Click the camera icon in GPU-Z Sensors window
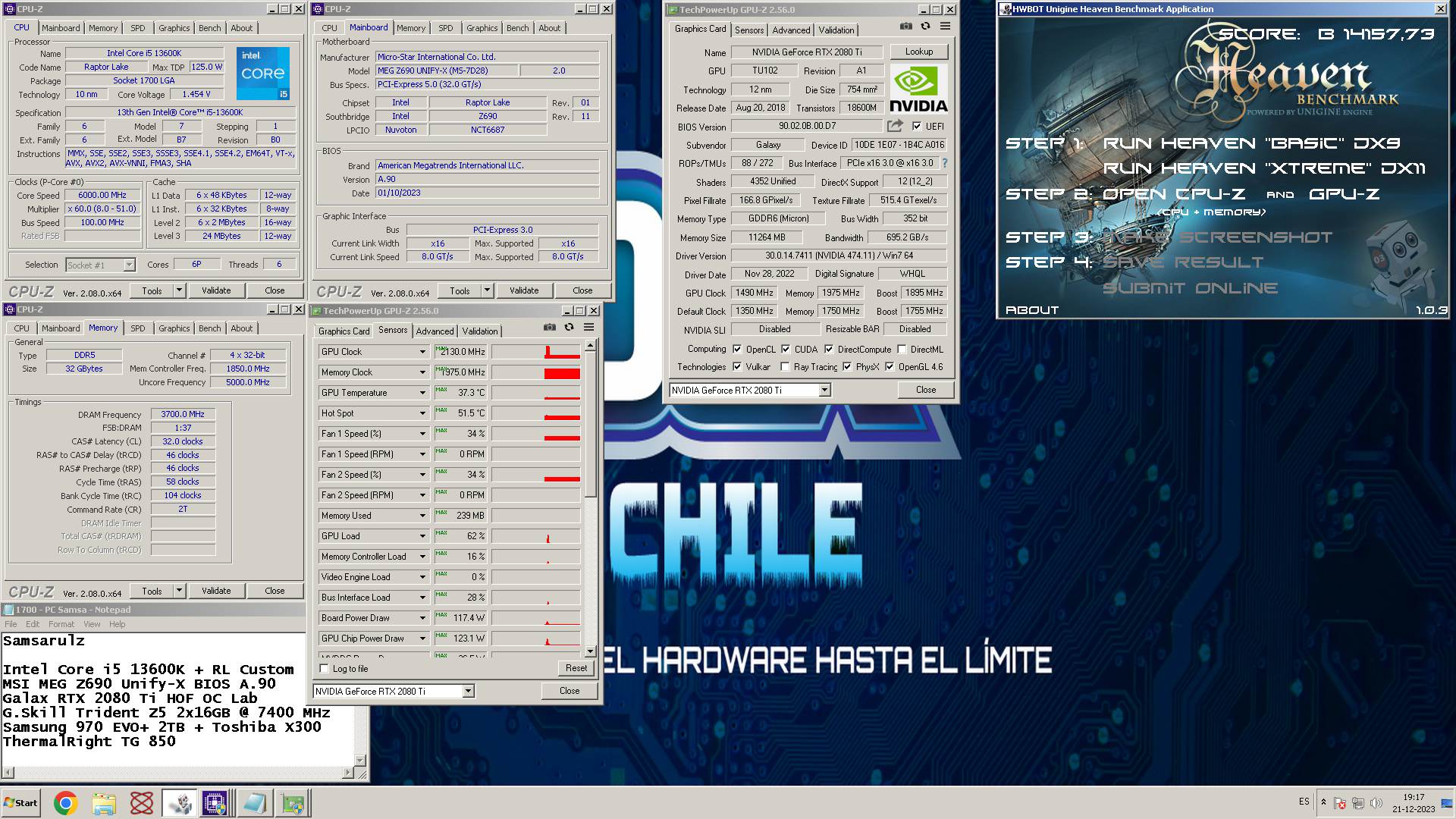Image resolution: width=1456 pixels, height=819 pixels. [x=550, y=328]
